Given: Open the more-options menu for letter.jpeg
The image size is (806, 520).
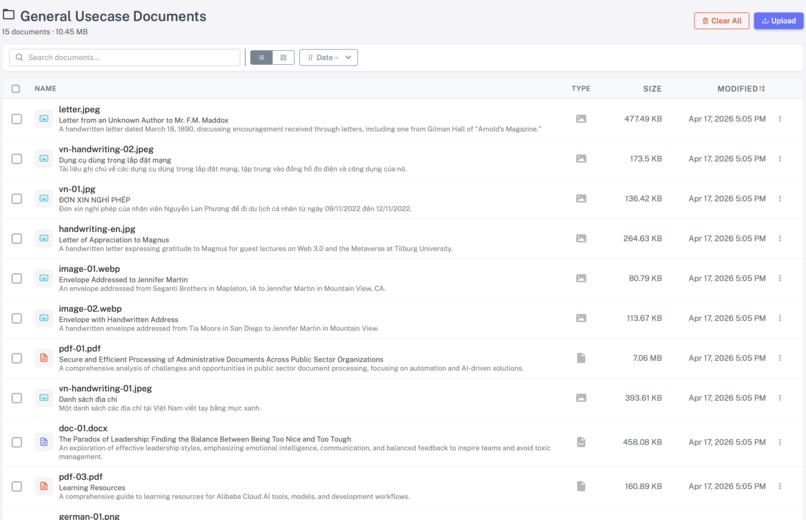Looking at the screenshot, I should [x=780, y=119].
